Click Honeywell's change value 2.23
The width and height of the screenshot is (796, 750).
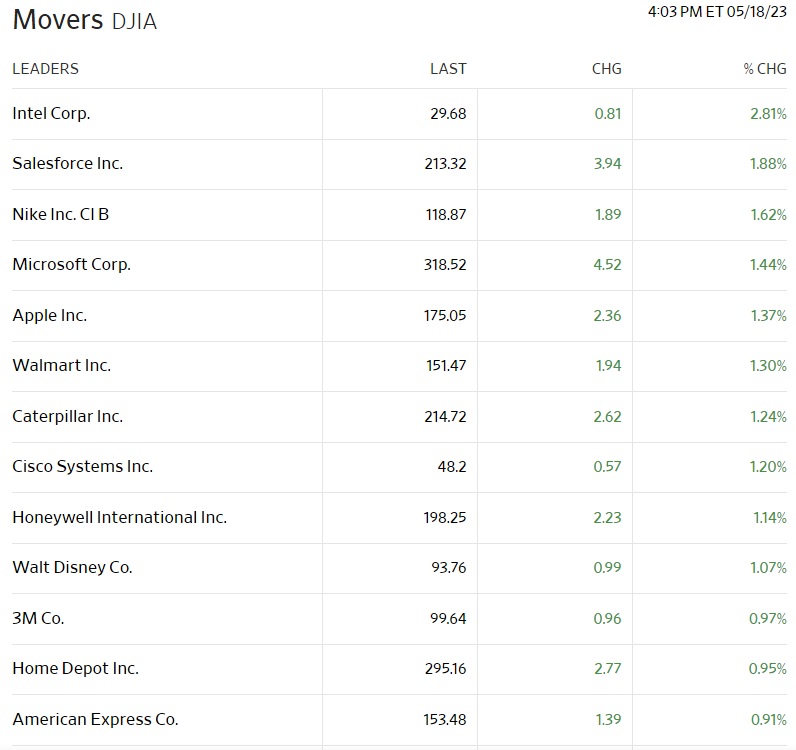click(x=608, y=518)
